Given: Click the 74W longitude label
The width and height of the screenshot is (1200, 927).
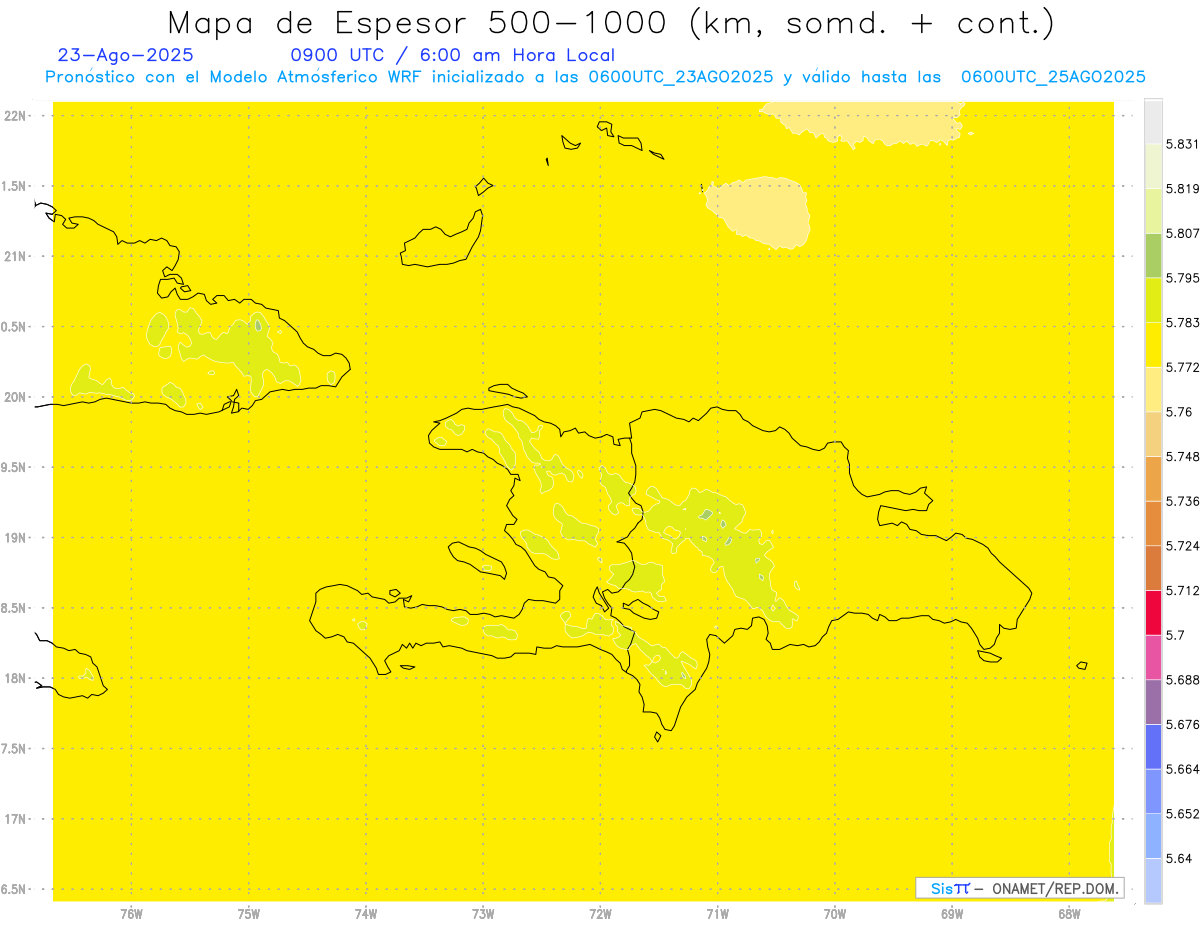Looking at the screenshot, I should coord(366,913).
